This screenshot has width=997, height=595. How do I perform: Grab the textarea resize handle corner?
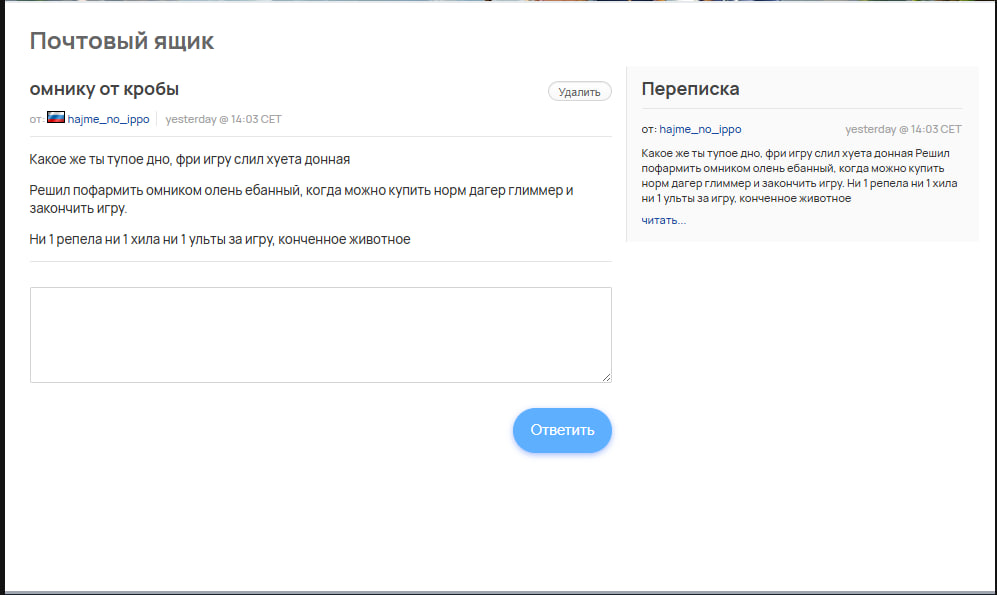click(607, 378)
